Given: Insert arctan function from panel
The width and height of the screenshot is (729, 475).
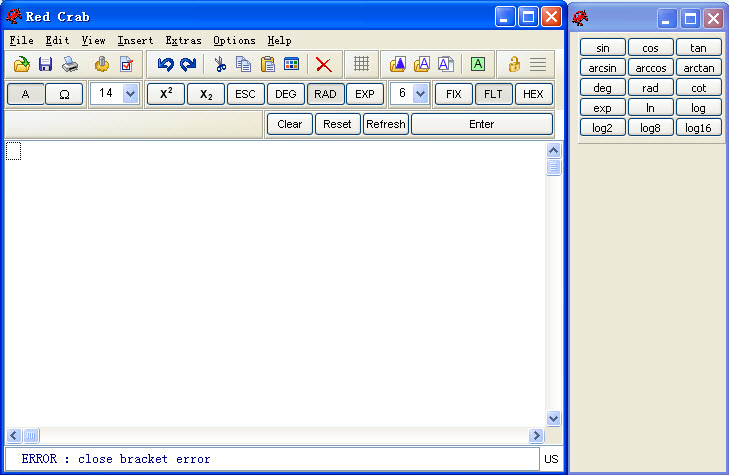Looking at the screenshot, I should click(698, 68).
